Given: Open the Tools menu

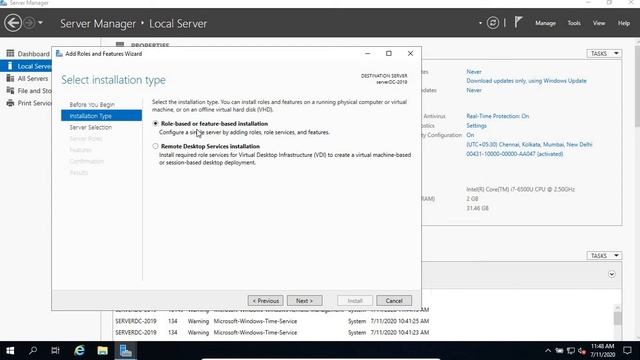Looking at the screenshot, I should click(x=574, y=23).
